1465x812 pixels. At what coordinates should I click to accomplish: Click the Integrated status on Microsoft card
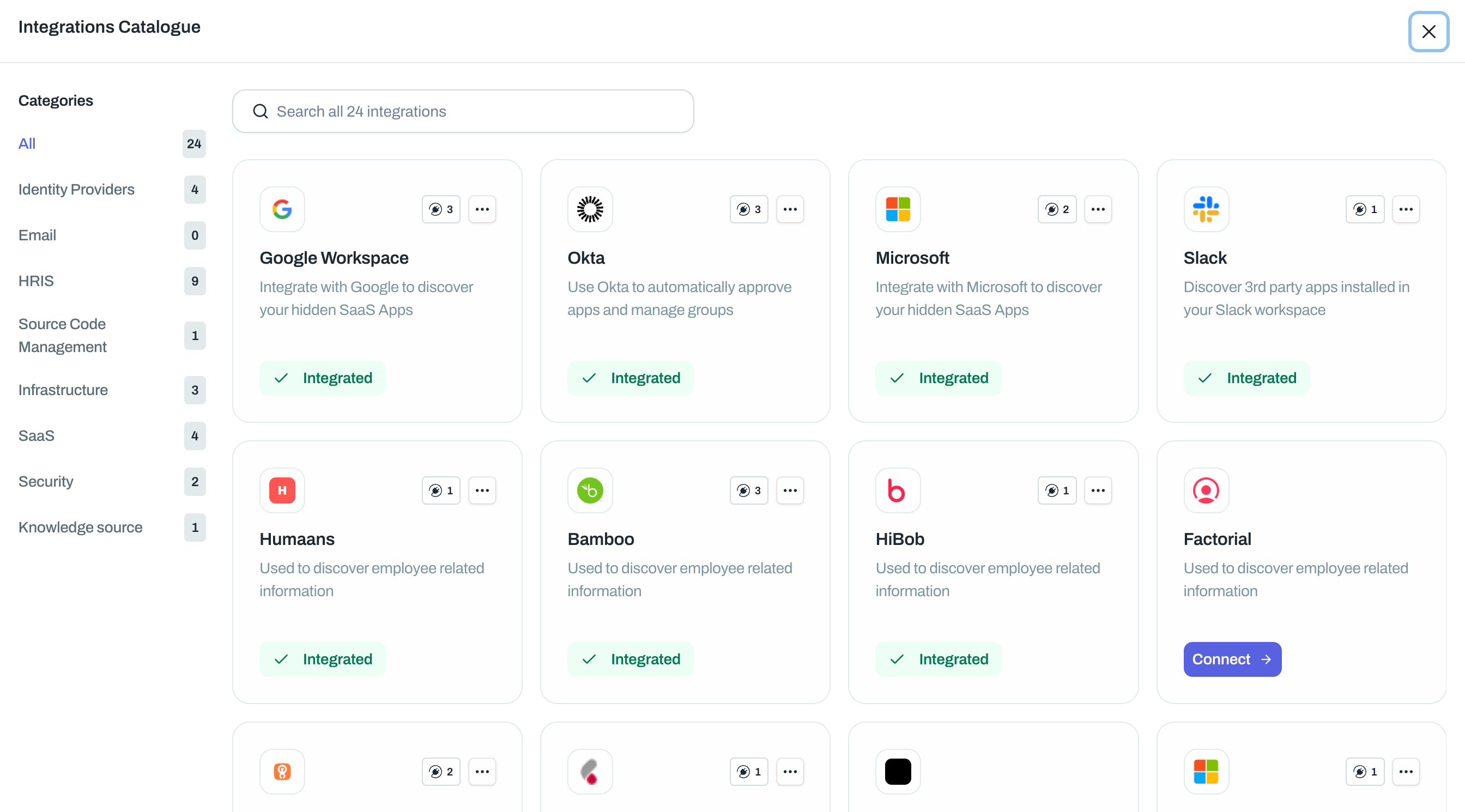[938, 378]
